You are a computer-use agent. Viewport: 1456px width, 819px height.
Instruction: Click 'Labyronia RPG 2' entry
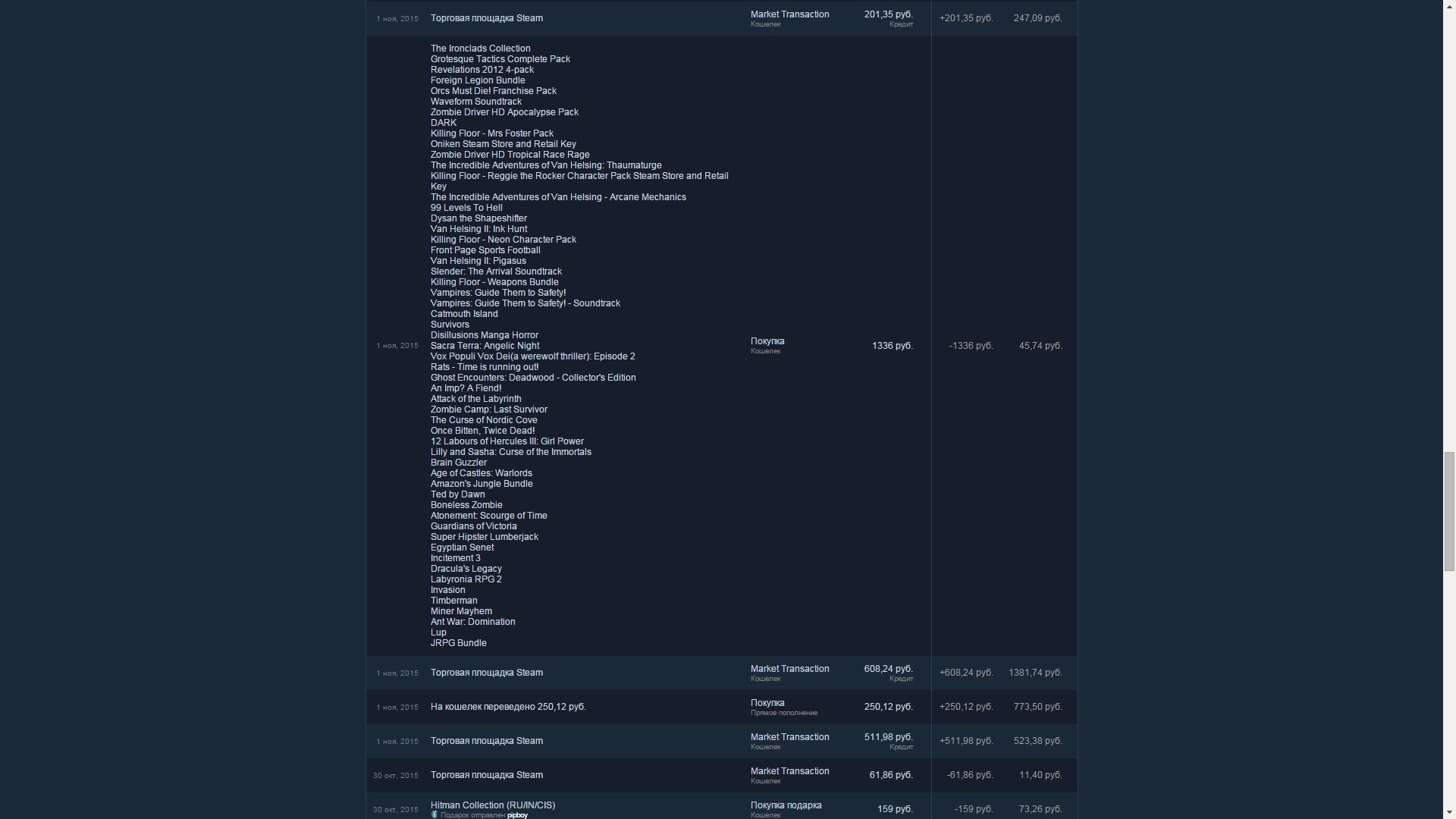(466, 579)
